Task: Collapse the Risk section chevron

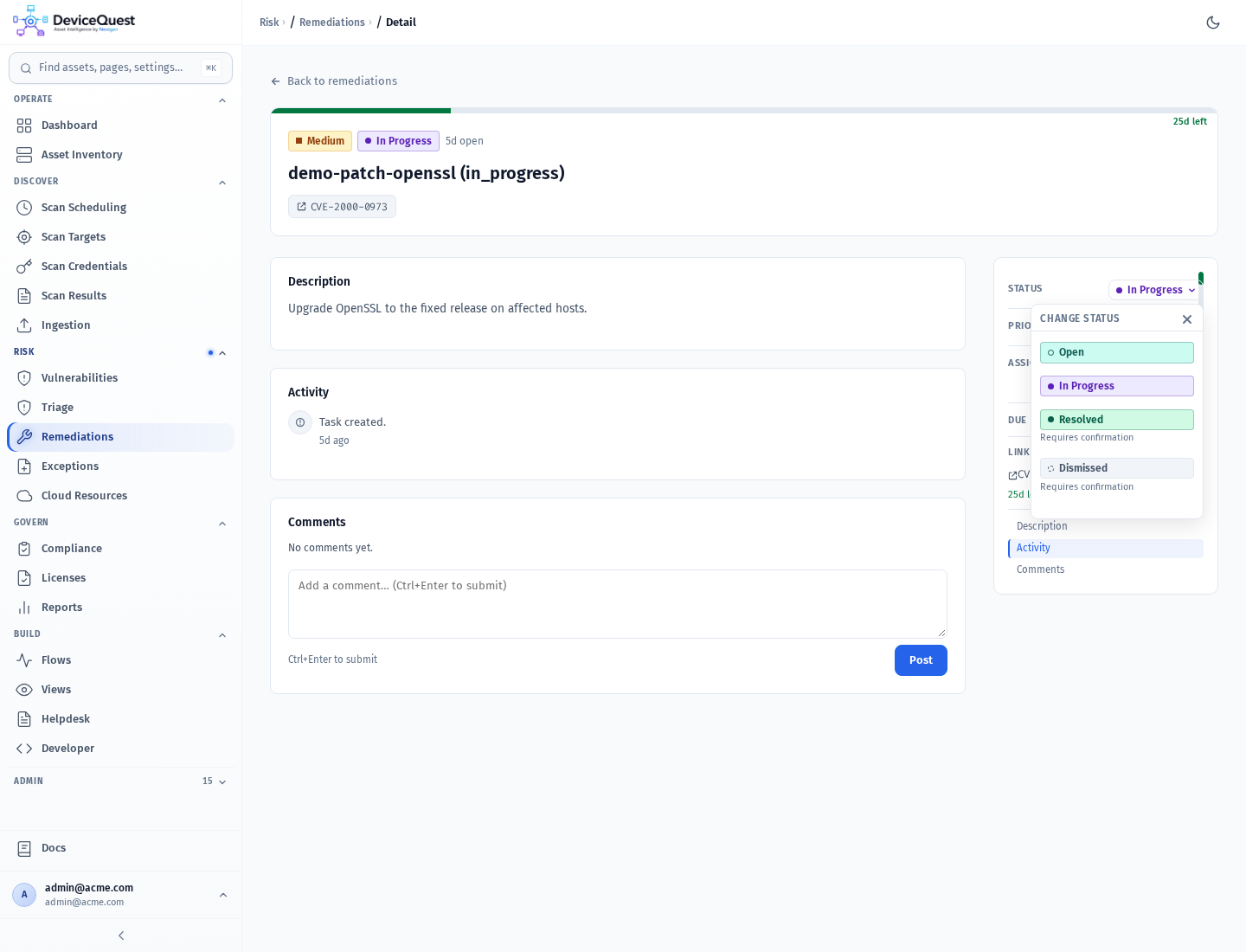Action: (x=222, y=353)
